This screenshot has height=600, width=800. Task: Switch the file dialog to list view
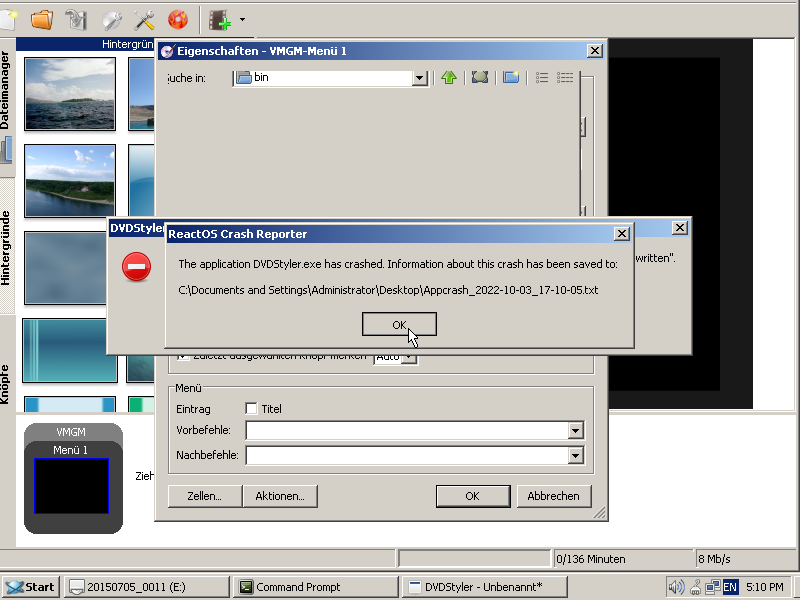click(x=542, y=78)
